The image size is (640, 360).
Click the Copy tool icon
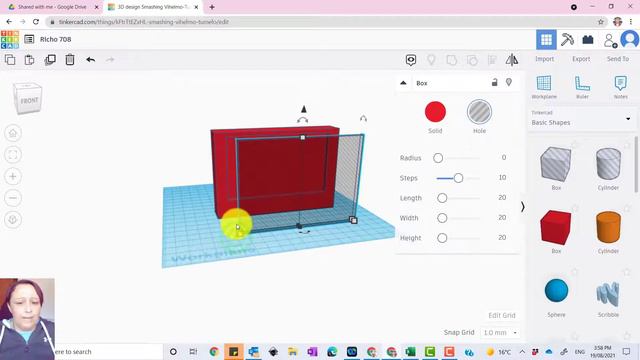coord(10,60)
